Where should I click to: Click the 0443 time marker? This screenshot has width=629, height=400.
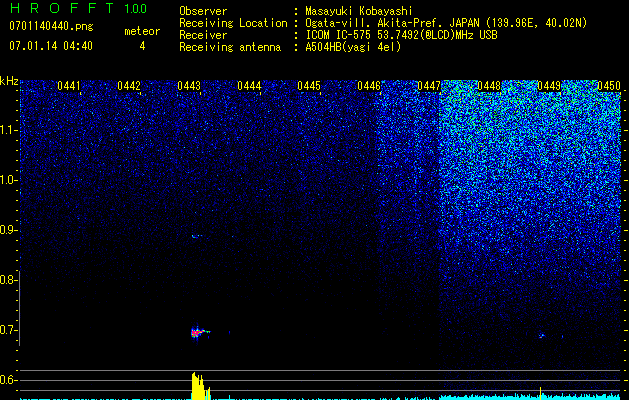coord(189,86)
